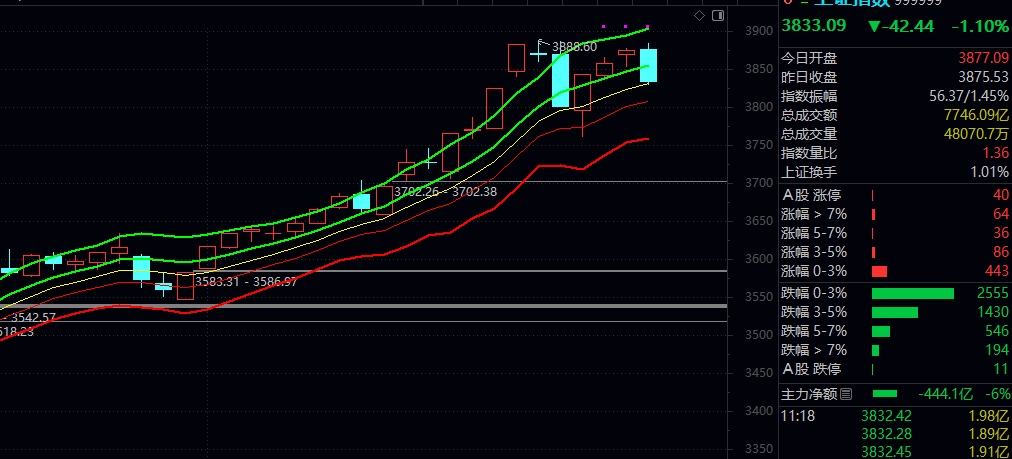
Task: Click the diamond marker icon above the chart
Action: coord(700,15)
